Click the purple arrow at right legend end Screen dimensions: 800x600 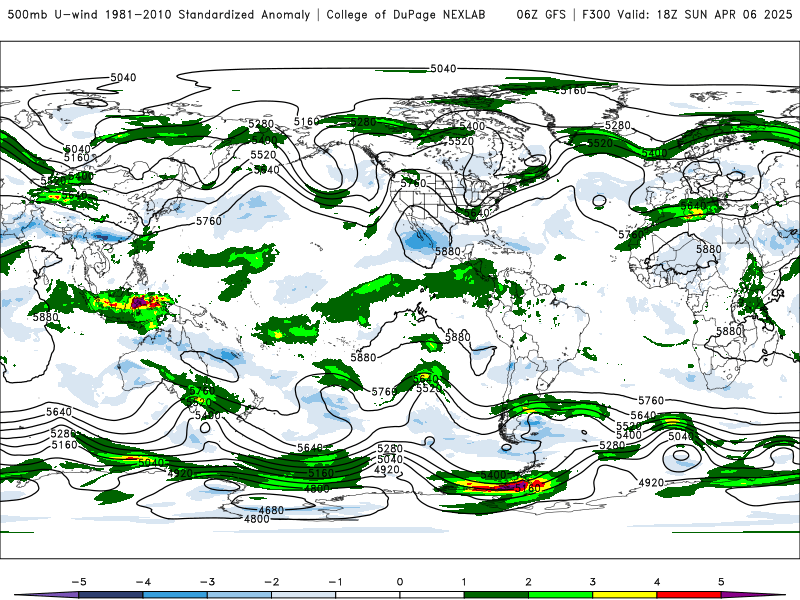coord(753,595)
